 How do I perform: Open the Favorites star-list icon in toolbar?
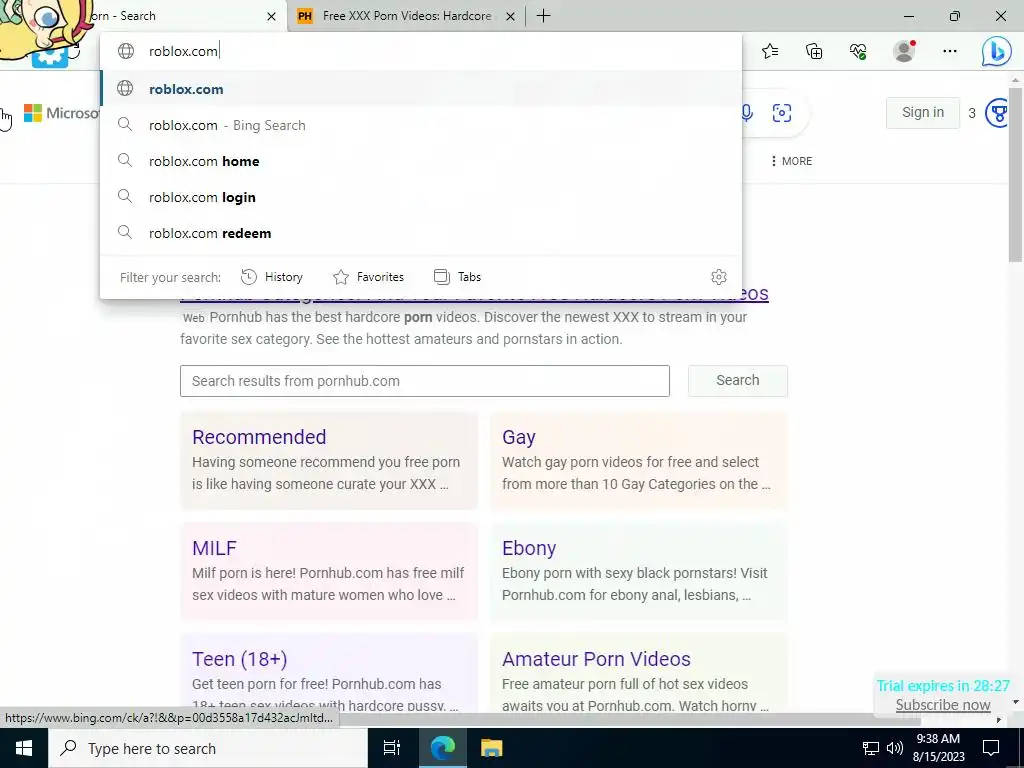[x=770, y=51]
